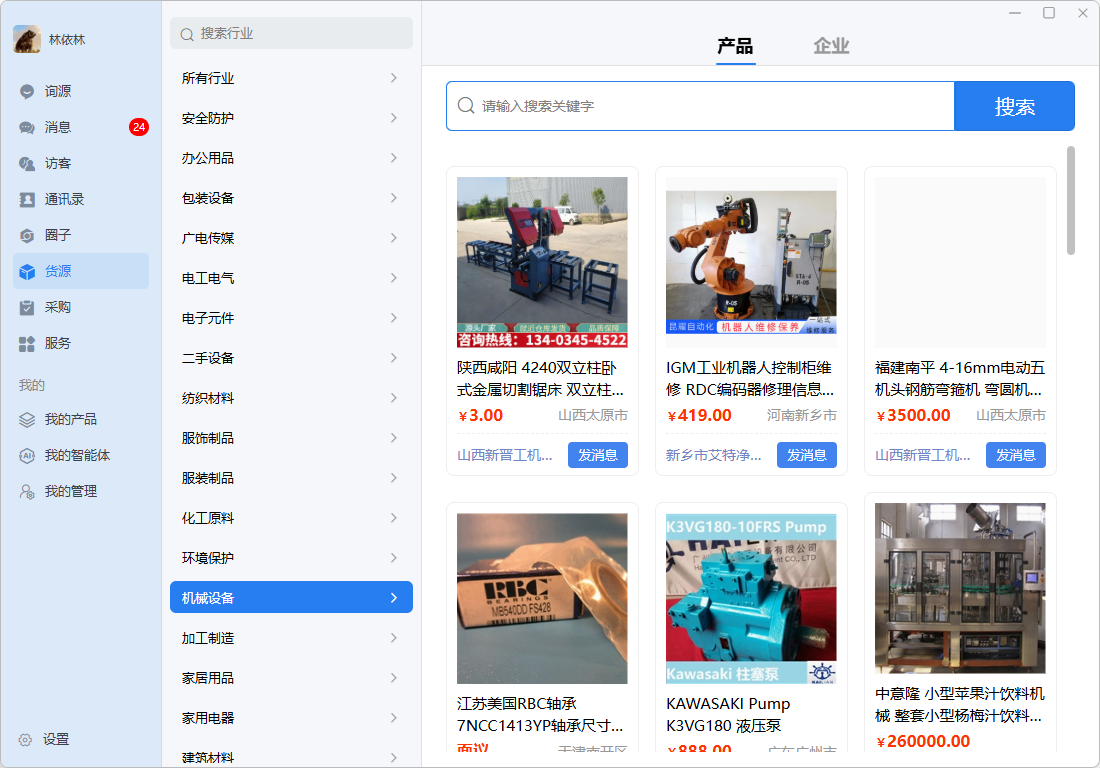Open the 圈子 circles icon
Screen dimensions: 1100x768
pos(27,235)
